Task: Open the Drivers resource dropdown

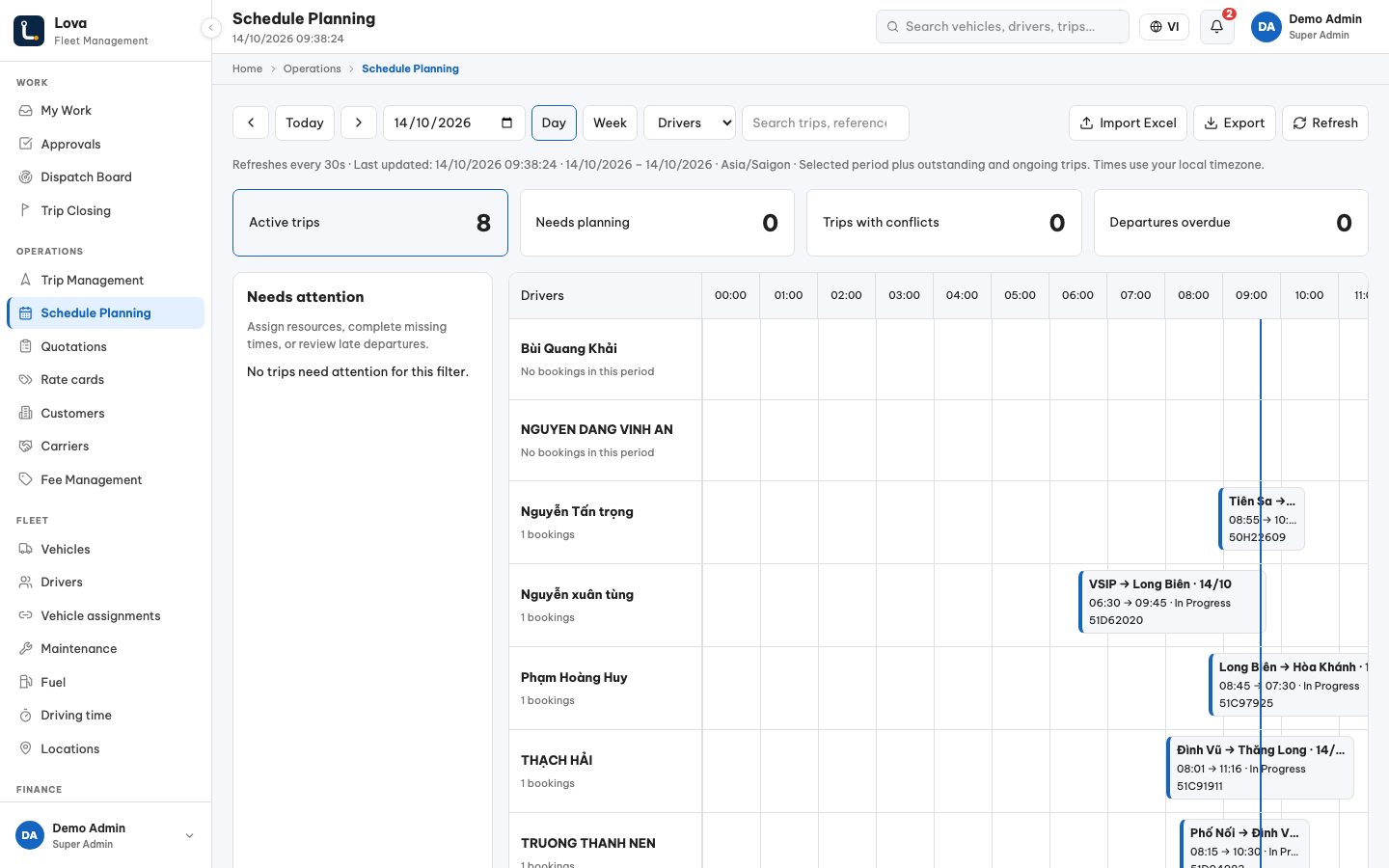Action: click(x=690, y=122)
